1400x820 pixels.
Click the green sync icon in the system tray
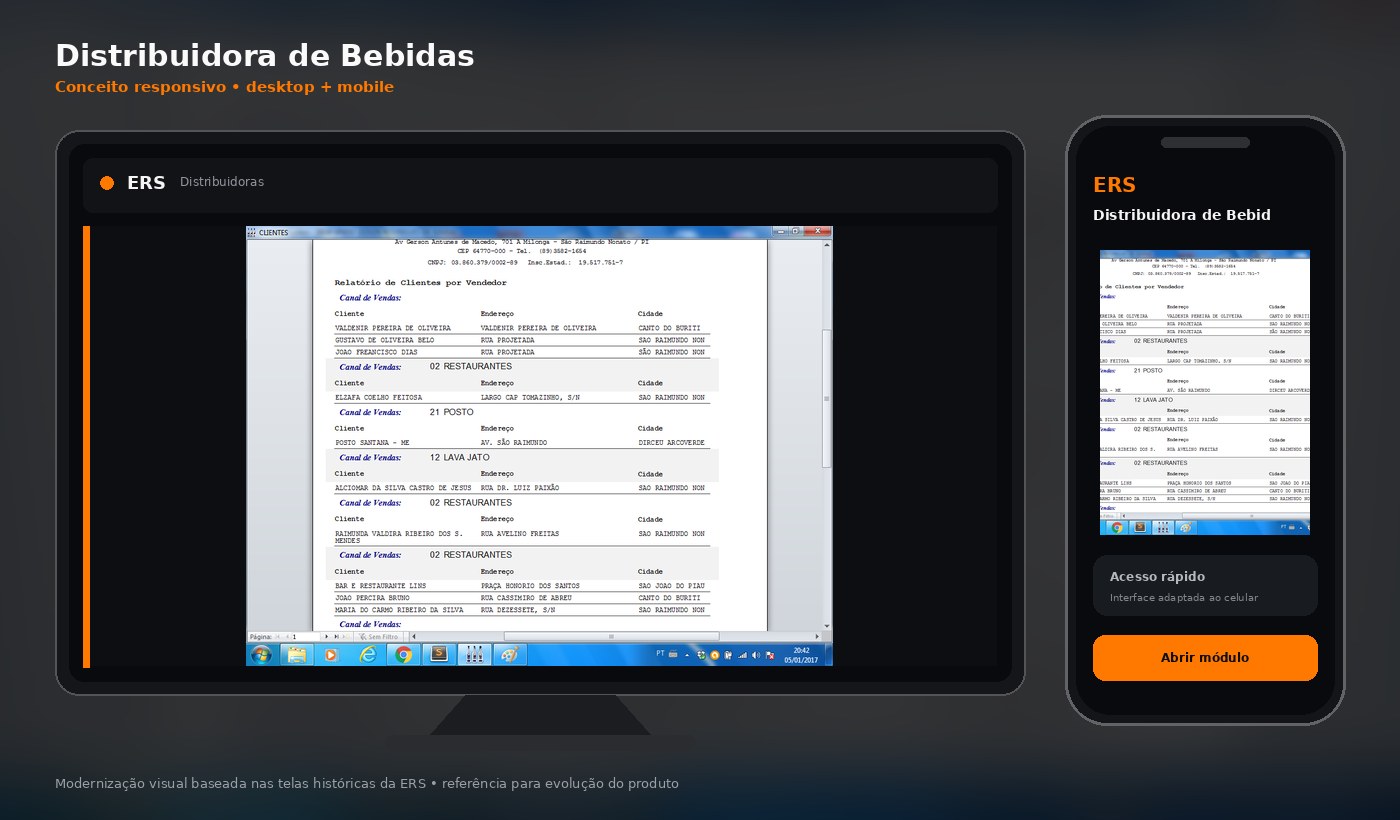tap(702, 655)
